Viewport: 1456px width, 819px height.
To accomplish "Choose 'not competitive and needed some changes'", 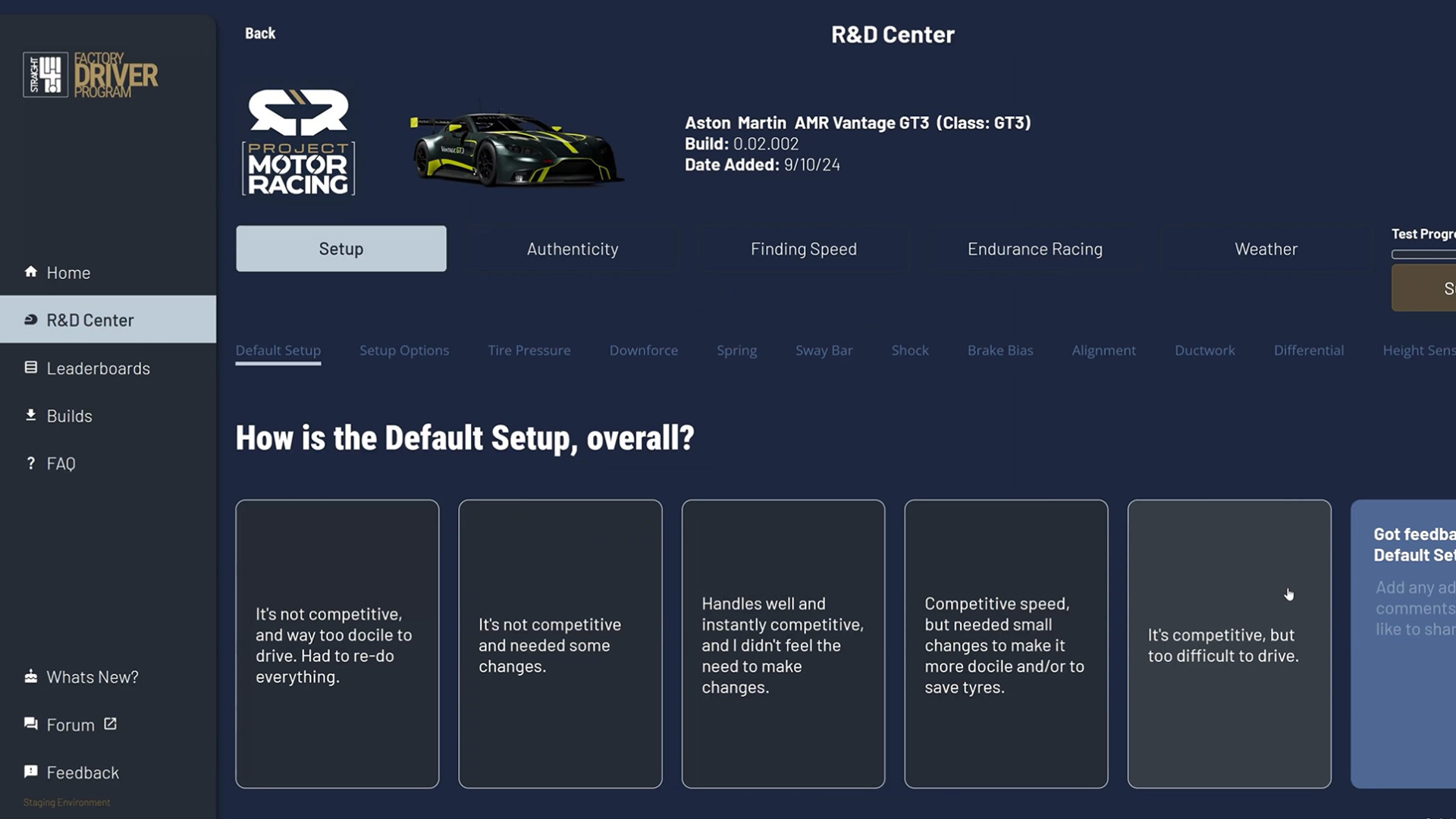I will (560, 644).
